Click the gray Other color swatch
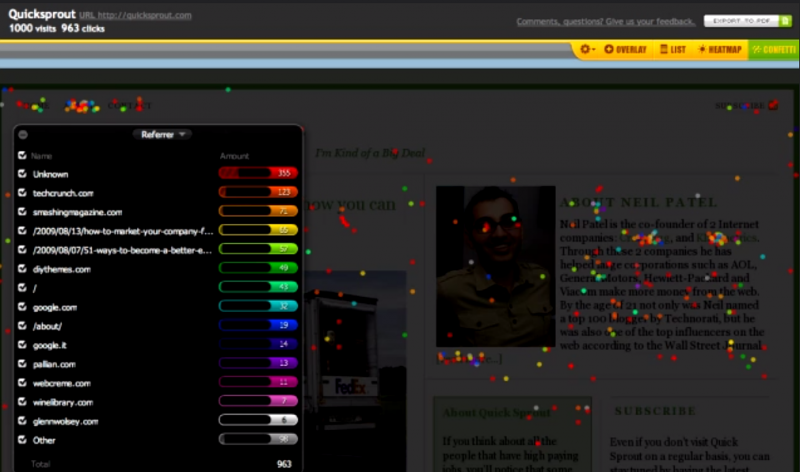Viewport: 800px width, 472px height. click(x=258, y=439)
